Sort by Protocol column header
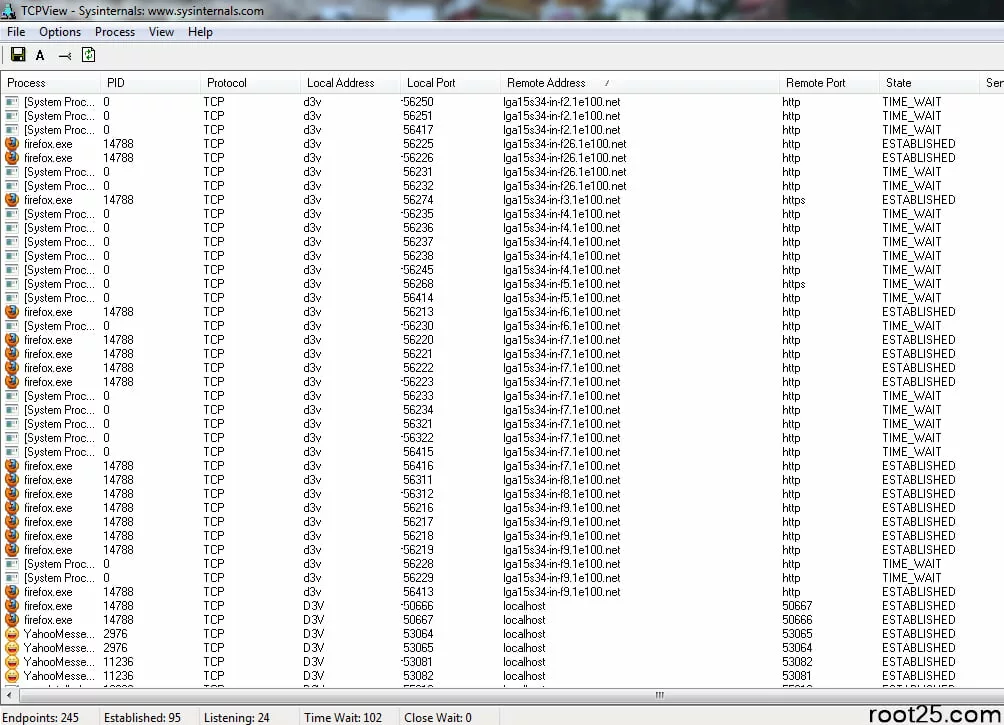The image size is (1004, 725). (250, 83)
